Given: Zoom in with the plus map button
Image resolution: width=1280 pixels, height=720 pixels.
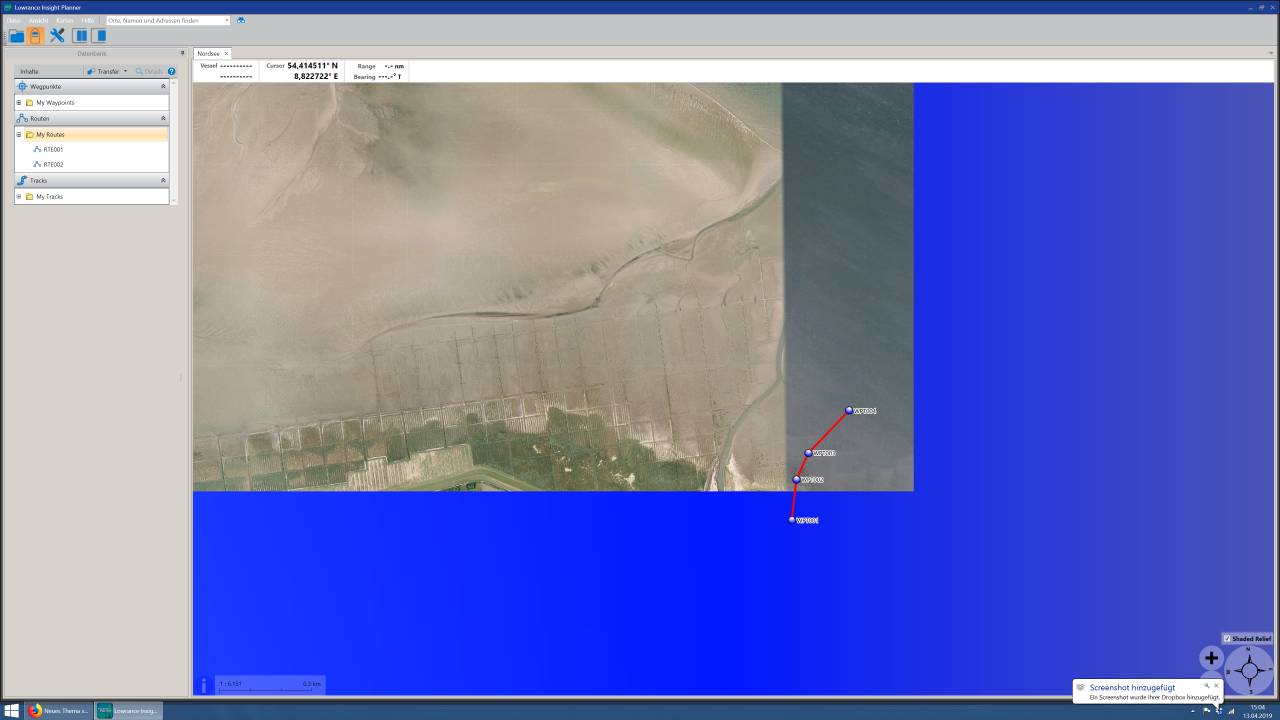Looking at the screenshot, I should click(x=1211, y=658).
